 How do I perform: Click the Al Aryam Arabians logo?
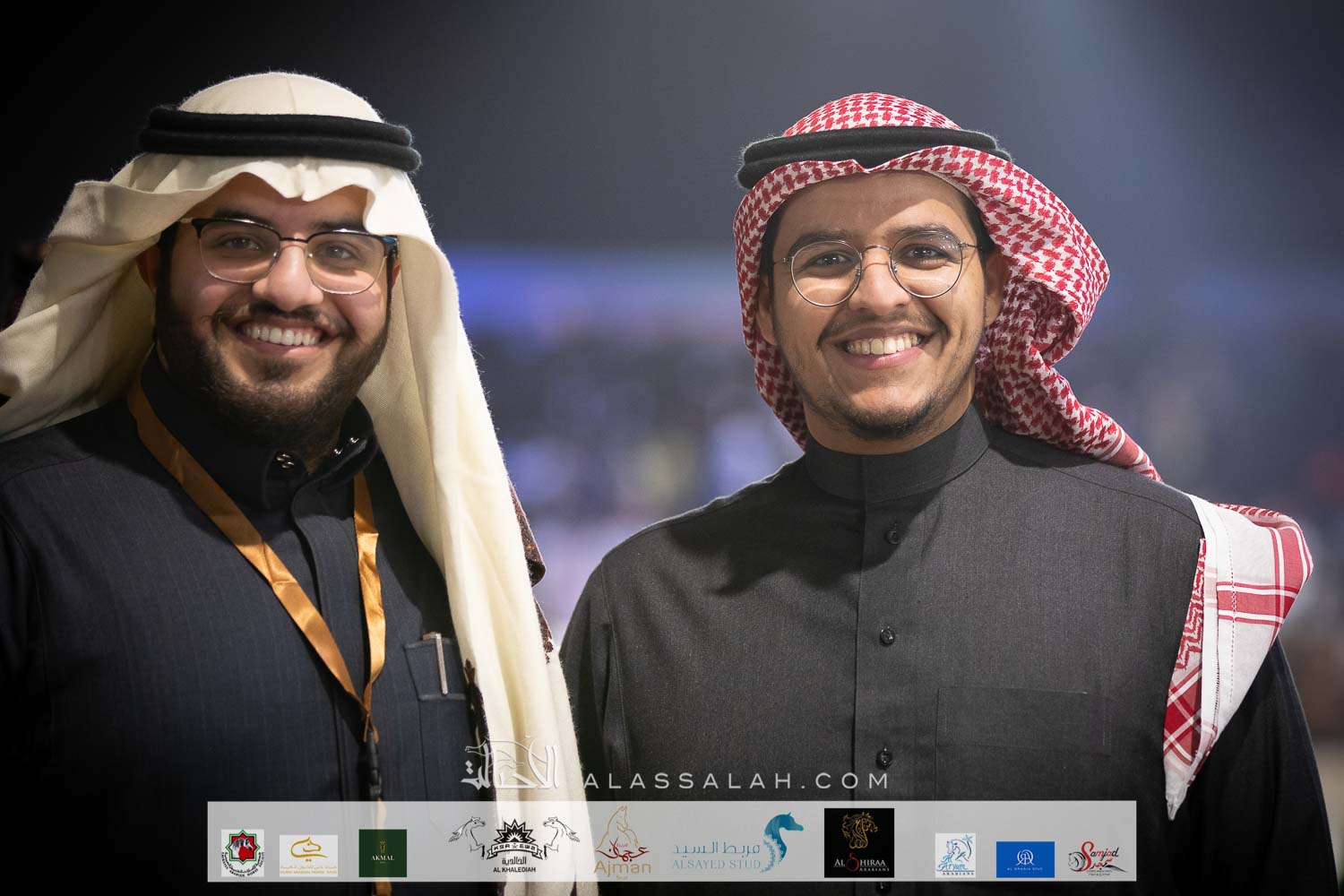click(955, 852)
